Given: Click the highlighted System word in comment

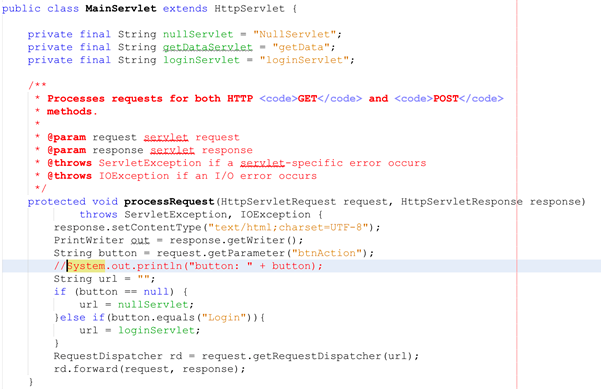Looking at the screenshot, I should tap(86, 266).
